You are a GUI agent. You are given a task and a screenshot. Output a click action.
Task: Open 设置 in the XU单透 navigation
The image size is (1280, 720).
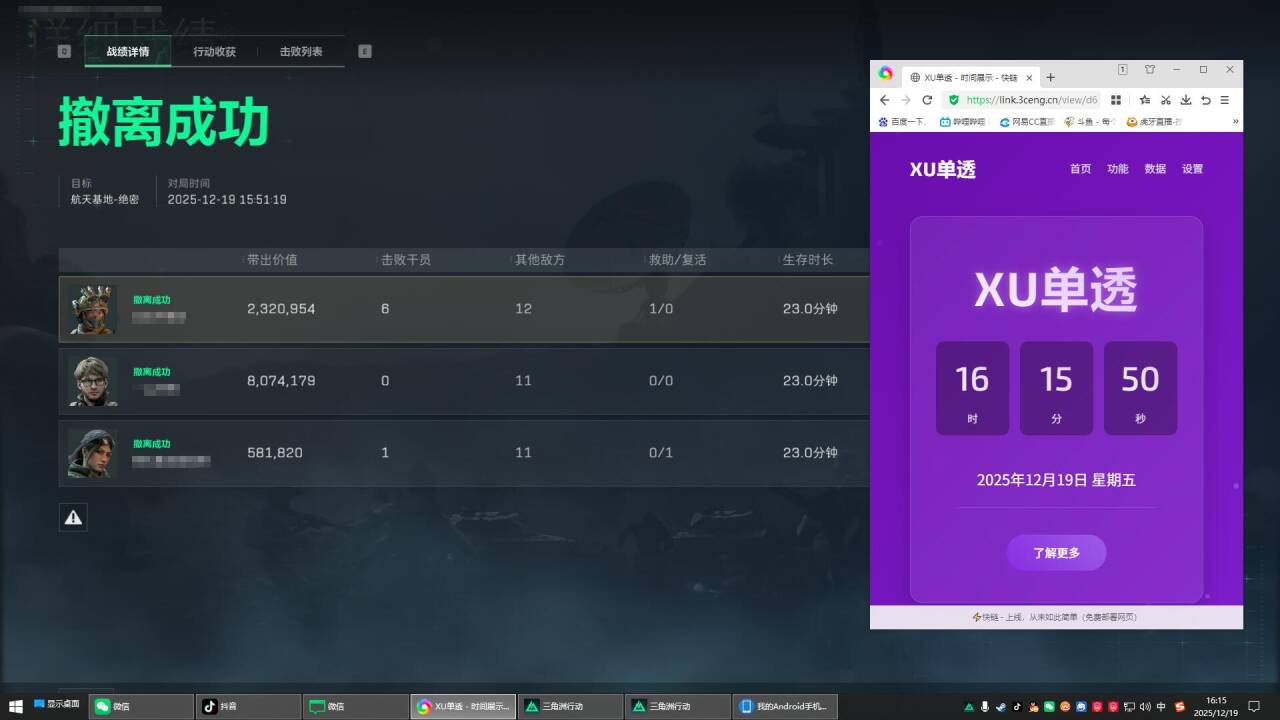[x=1192, y=168]
